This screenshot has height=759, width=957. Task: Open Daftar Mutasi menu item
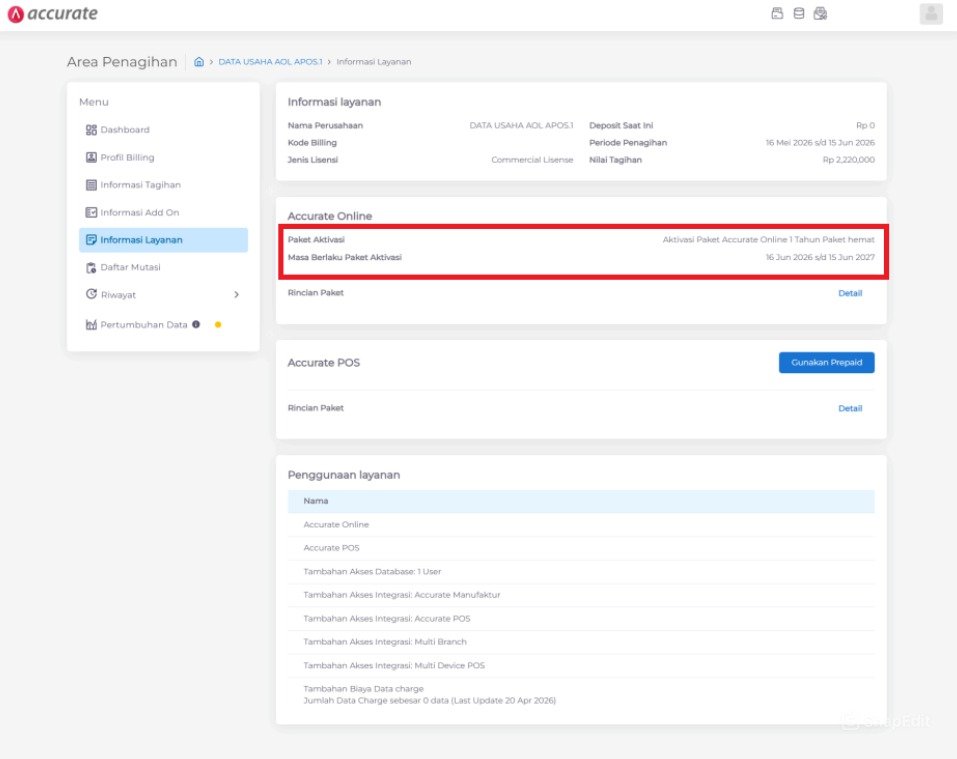[x=164, y=267]
